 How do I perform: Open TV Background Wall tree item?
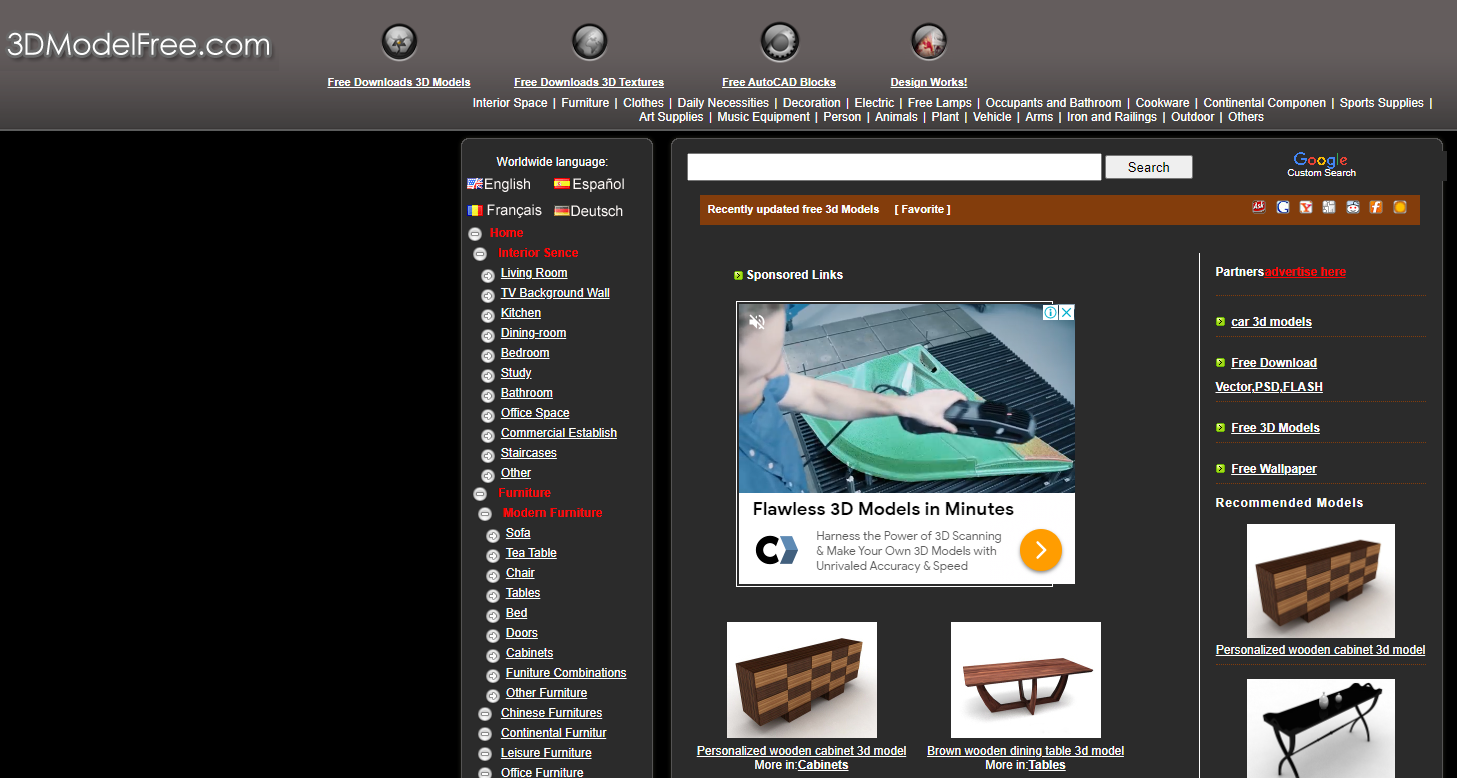555,293
